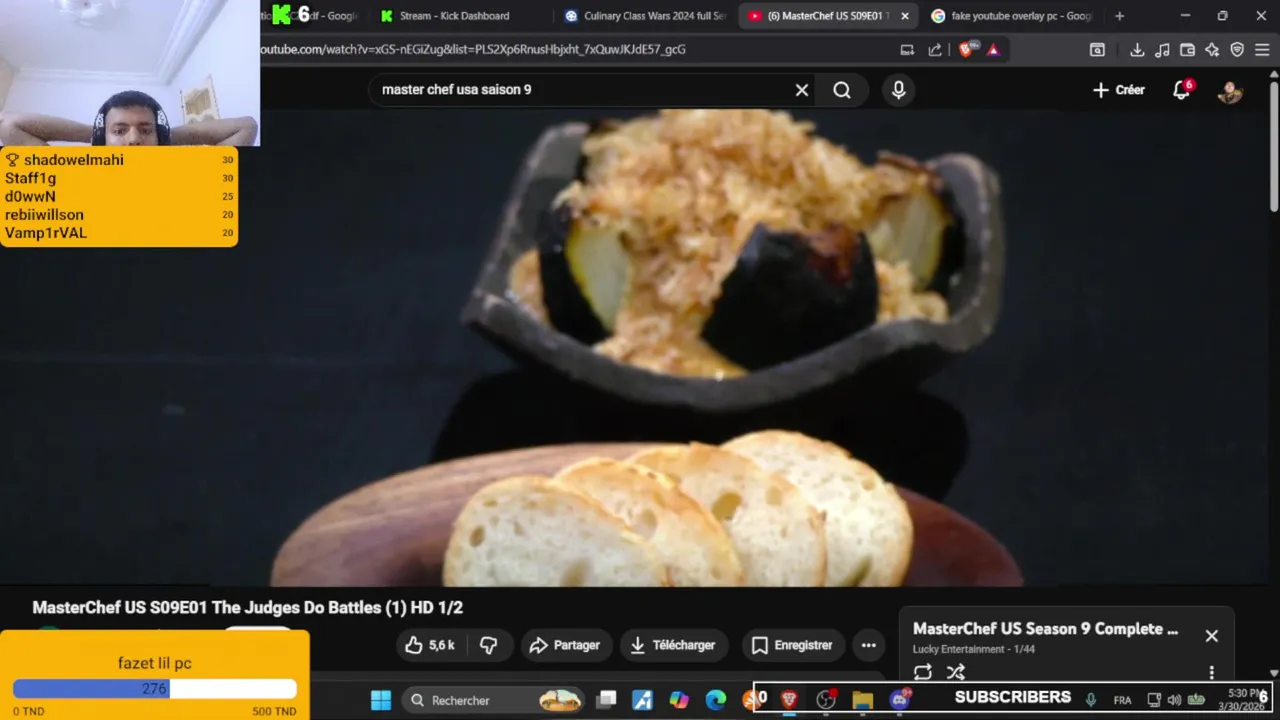Switch to the Kick Dashboard tab
The image size is (1280, 720).
pos(453,16)
